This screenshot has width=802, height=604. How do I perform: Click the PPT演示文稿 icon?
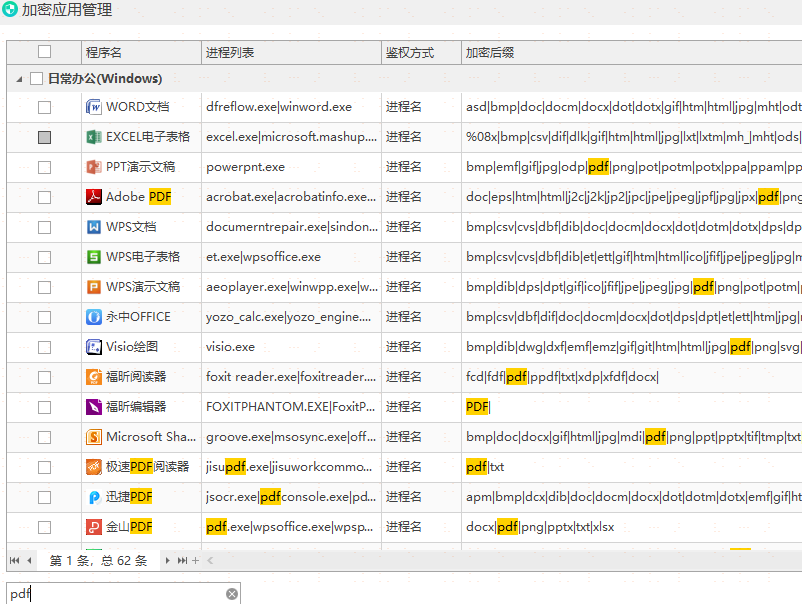[x=94, y=167]
